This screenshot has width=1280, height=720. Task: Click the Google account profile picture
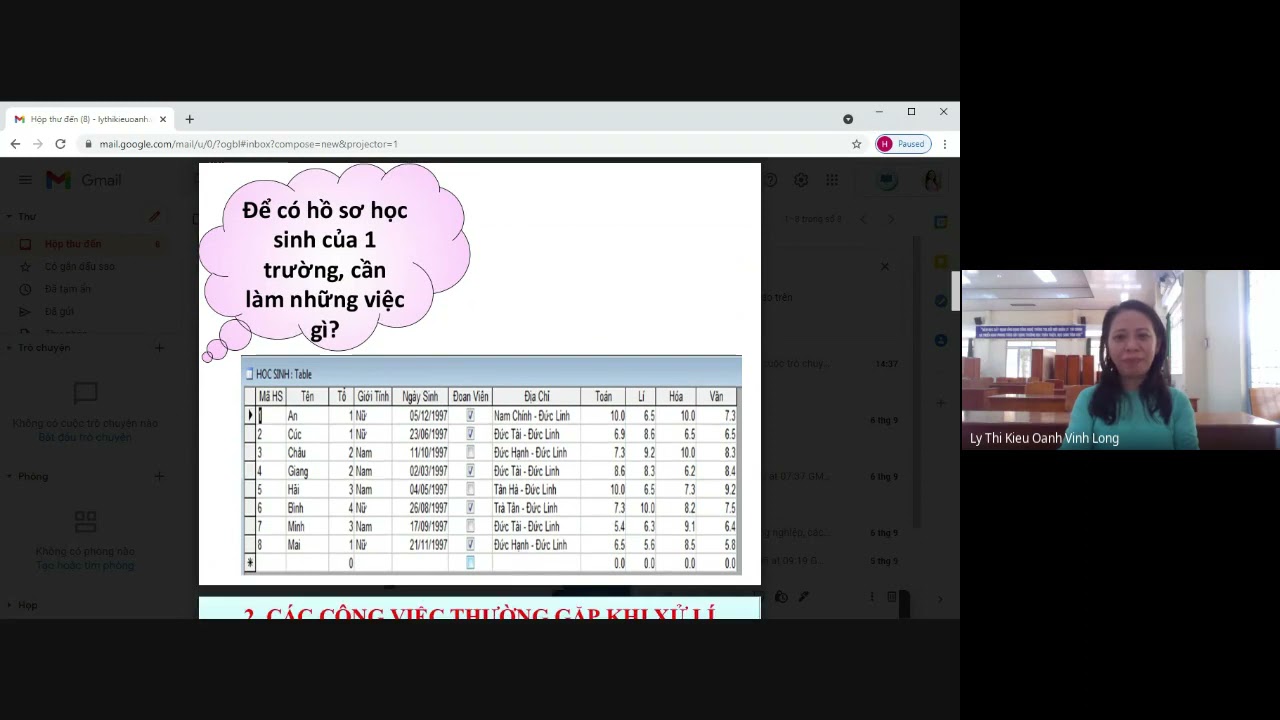[932, 180]
